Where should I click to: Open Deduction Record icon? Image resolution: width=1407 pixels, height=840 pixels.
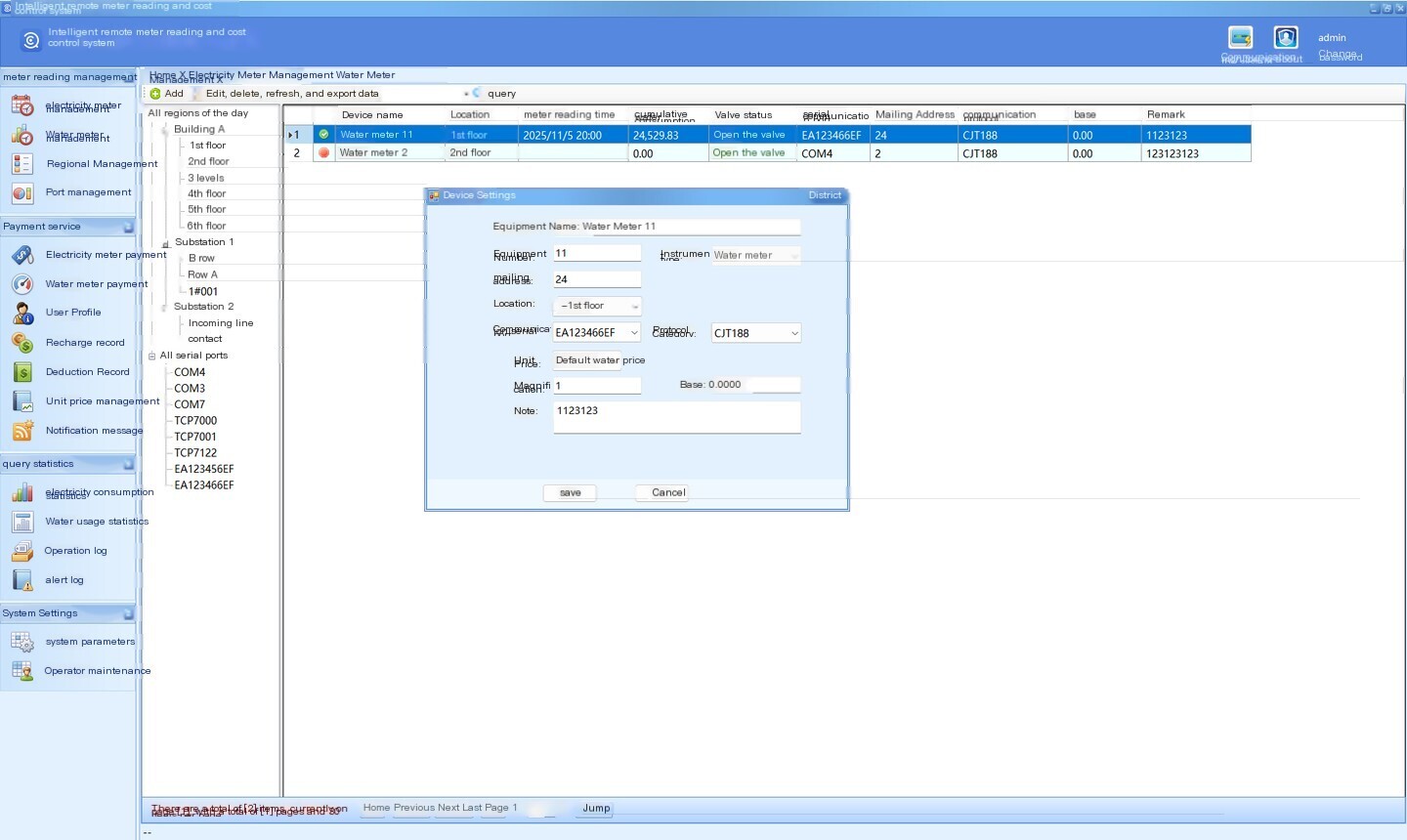22,372
